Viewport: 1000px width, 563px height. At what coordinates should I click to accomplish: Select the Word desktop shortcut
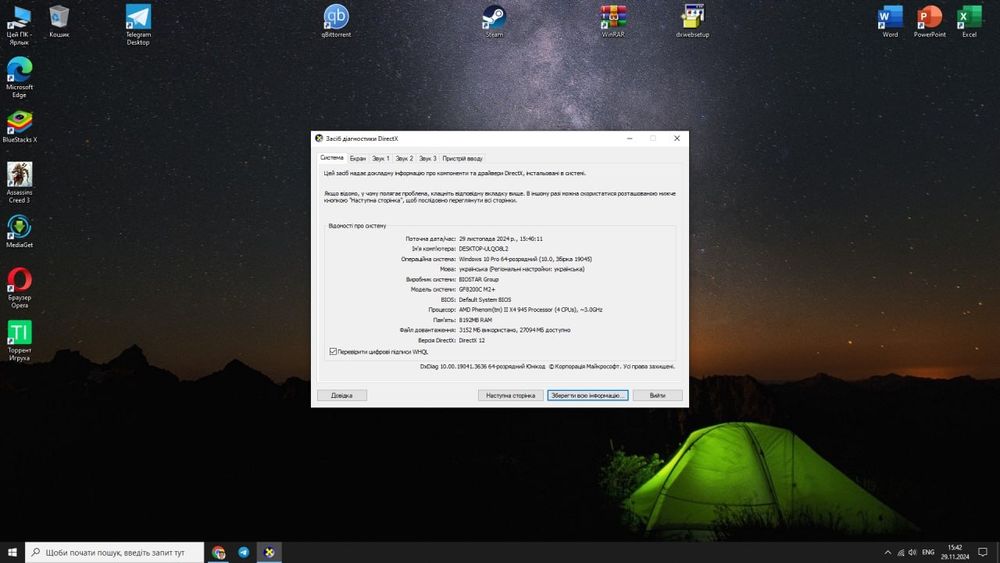point(890,22)
